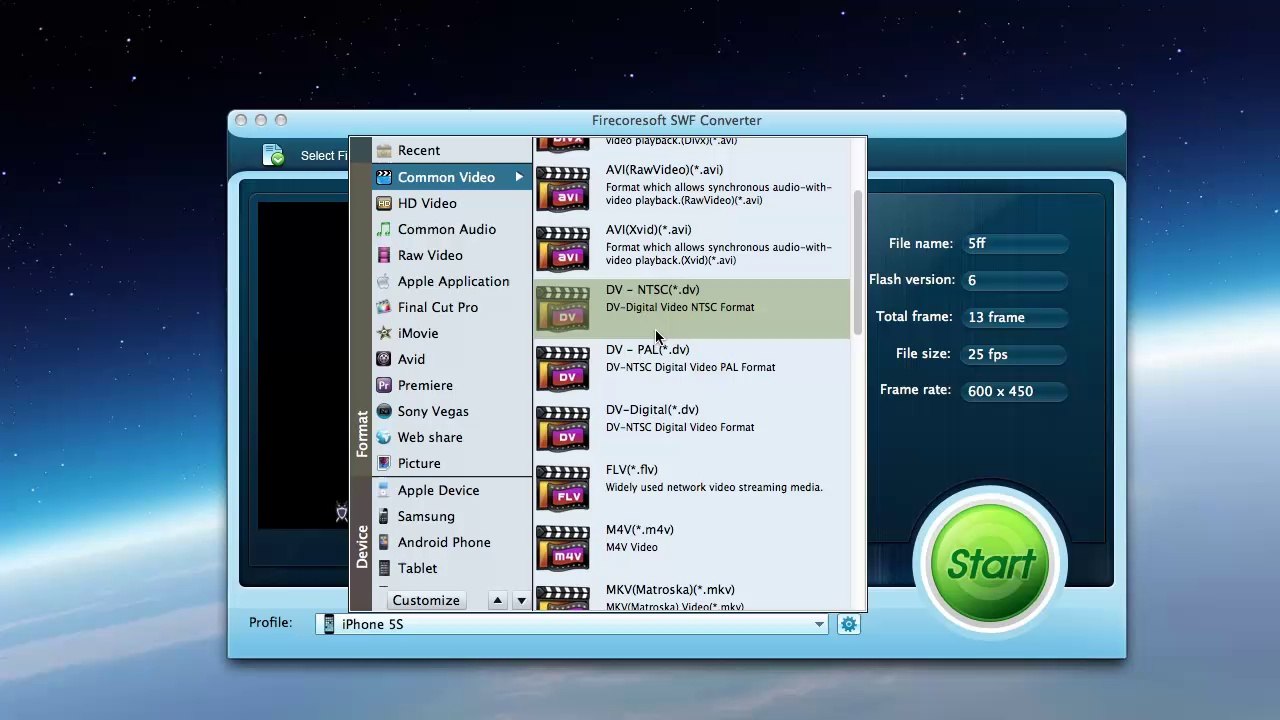Image resolution: width=1280 pixels, height=720 pixels.
Task: Click the Web share globe icon
Action: pos(383,437)
